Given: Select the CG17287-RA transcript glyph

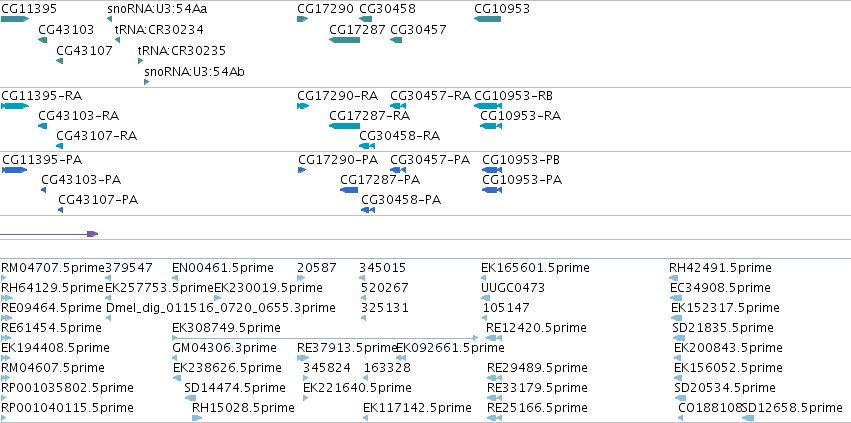Looking at the screenshot, I should (x=345, y=126).
